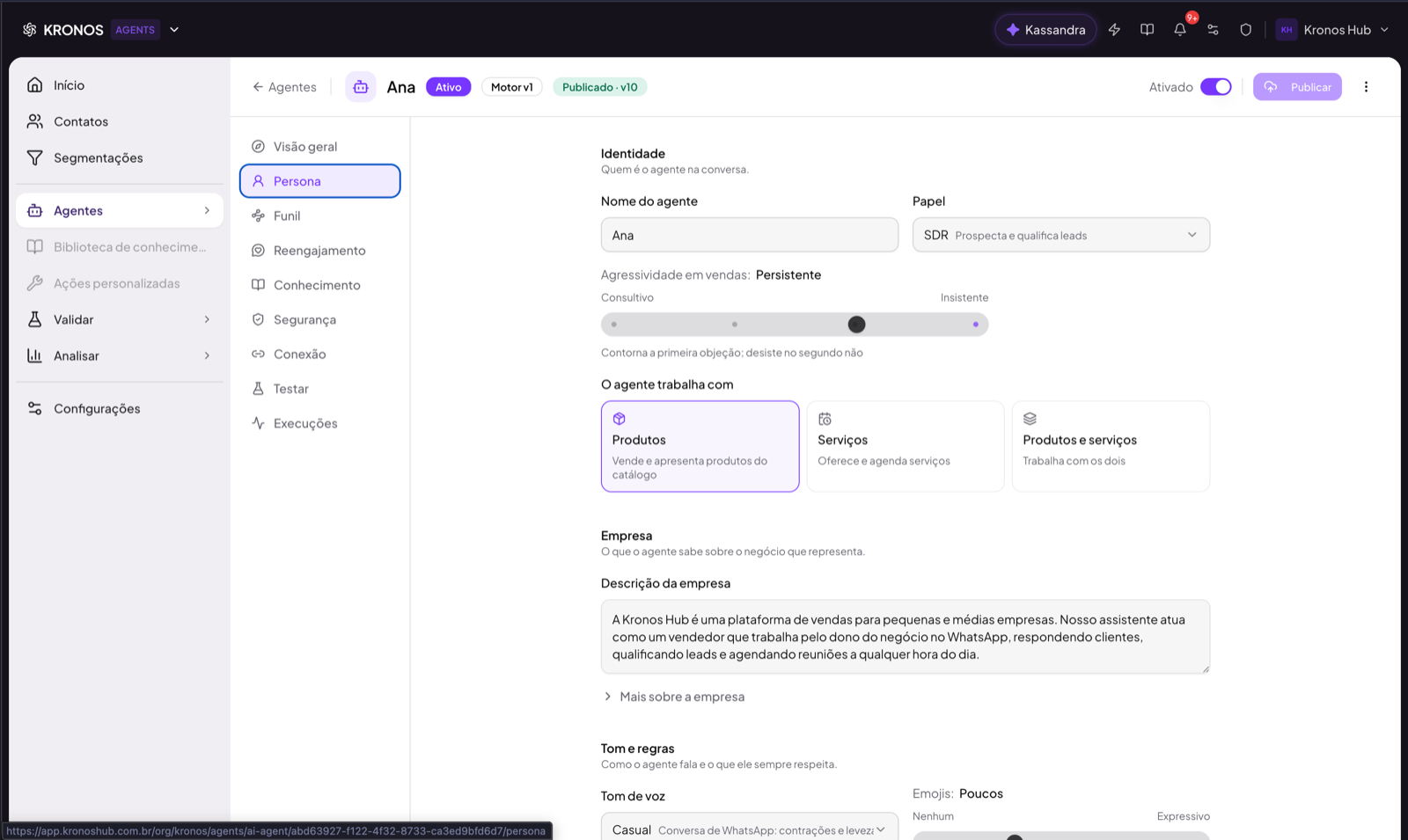Click the robot agent avatar icon beside Ana
Image resolution: width=1408 pixels, height=840 pixels.
click(360, 87)
